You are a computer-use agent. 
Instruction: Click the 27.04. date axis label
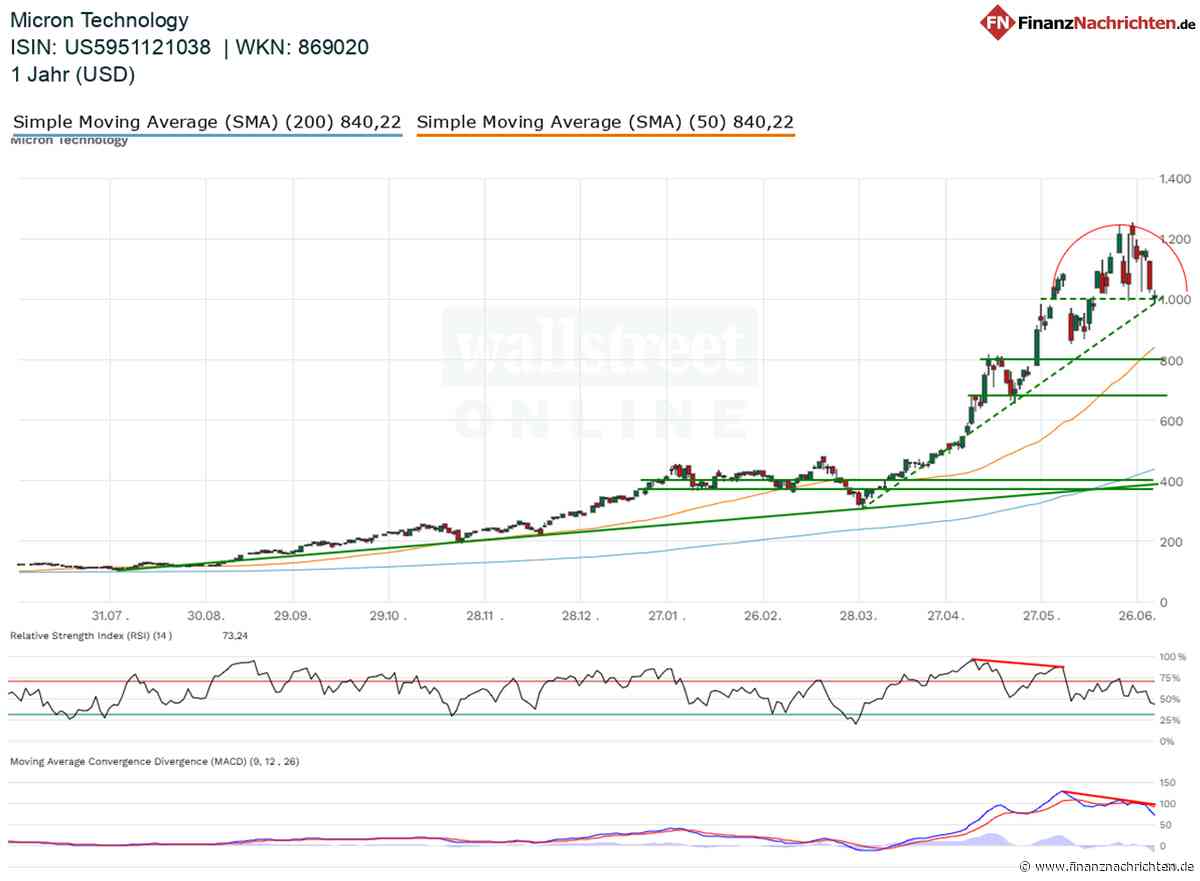tap(948, 617)
